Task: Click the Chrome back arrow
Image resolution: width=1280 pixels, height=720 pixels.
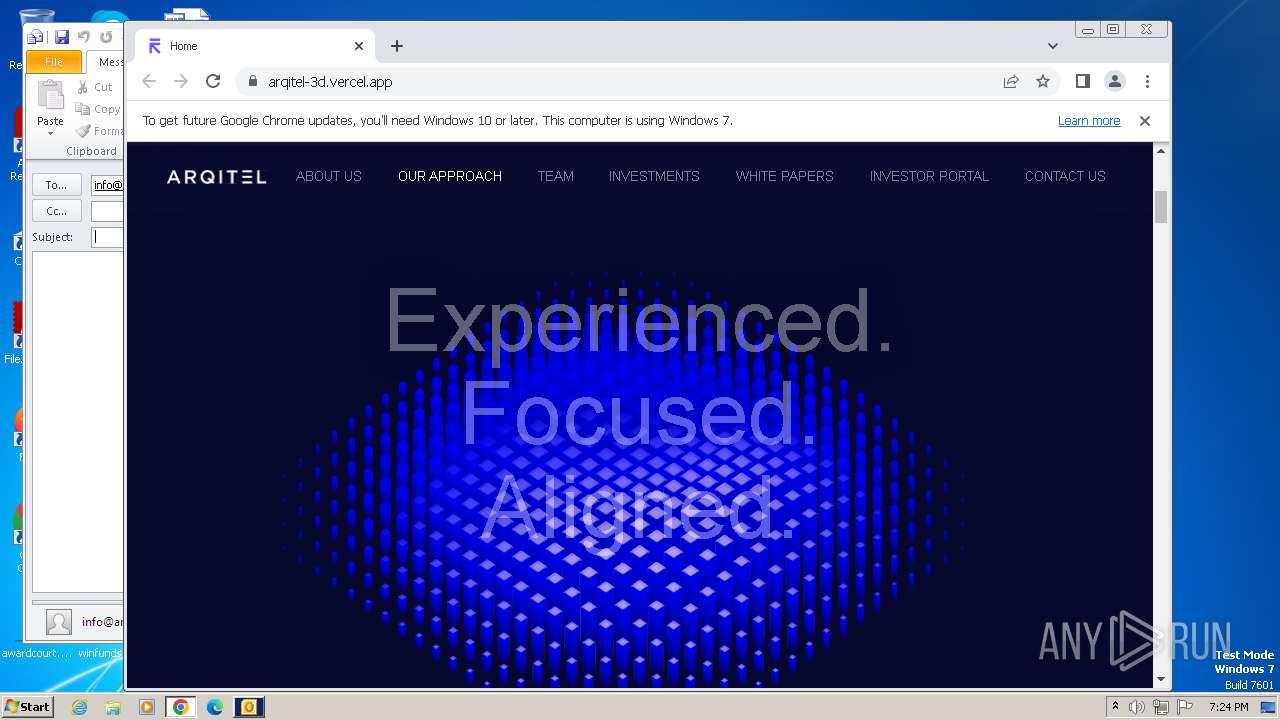Action: point(149,82)
